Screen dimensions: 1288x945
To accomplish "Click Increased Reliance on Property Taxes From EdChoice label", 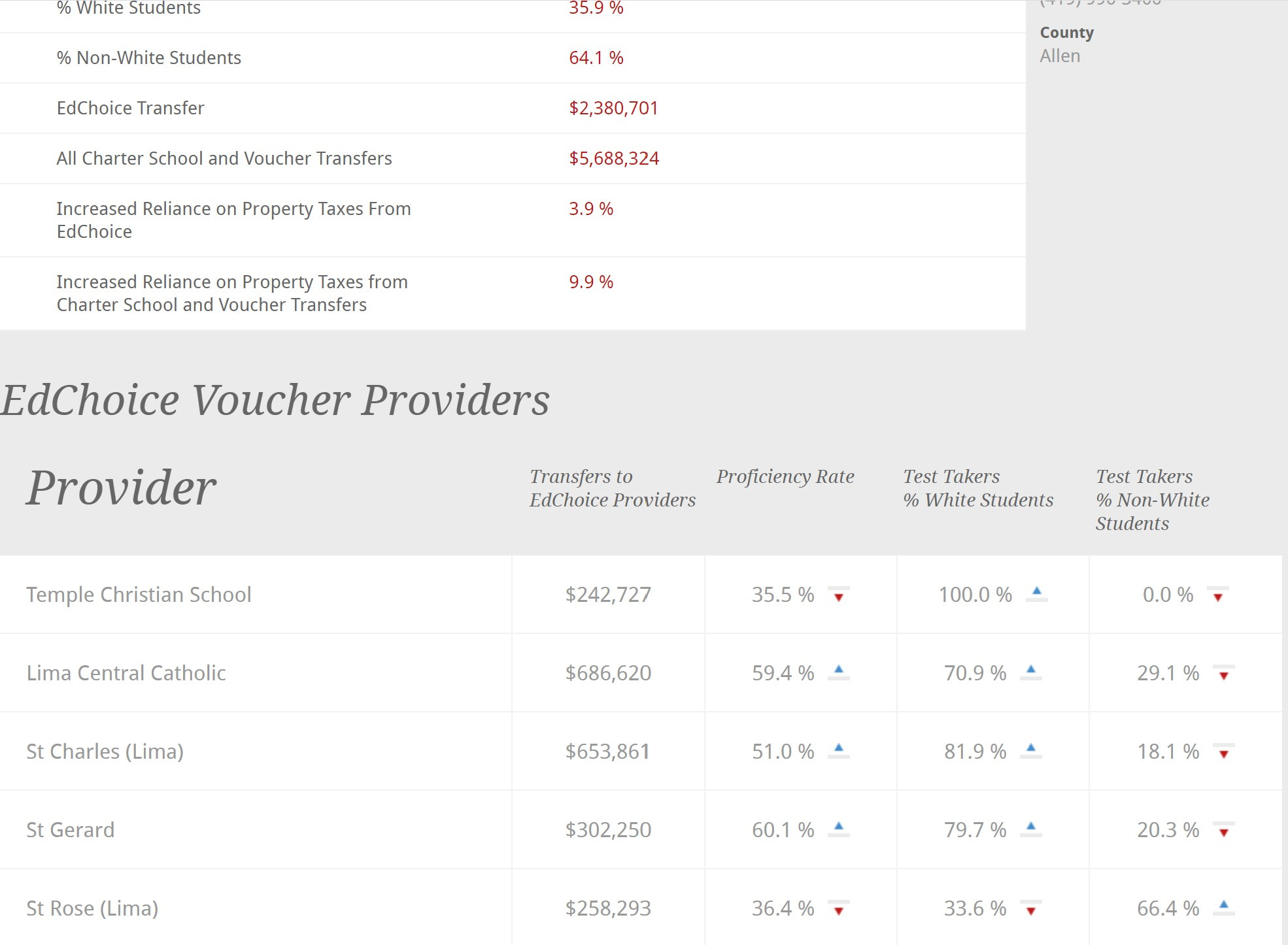I will (233, 220).
